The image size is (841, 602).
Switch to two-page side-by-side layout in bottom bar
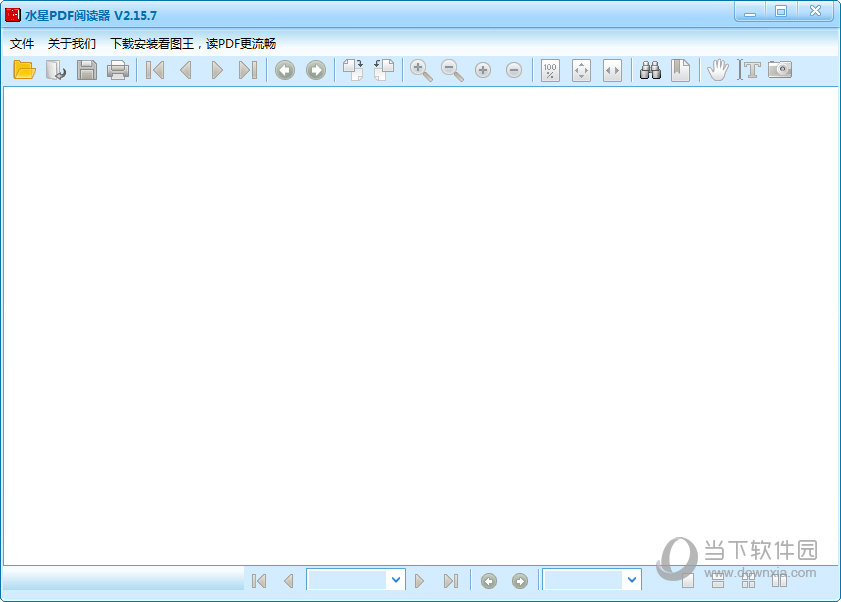click(779, 581)
